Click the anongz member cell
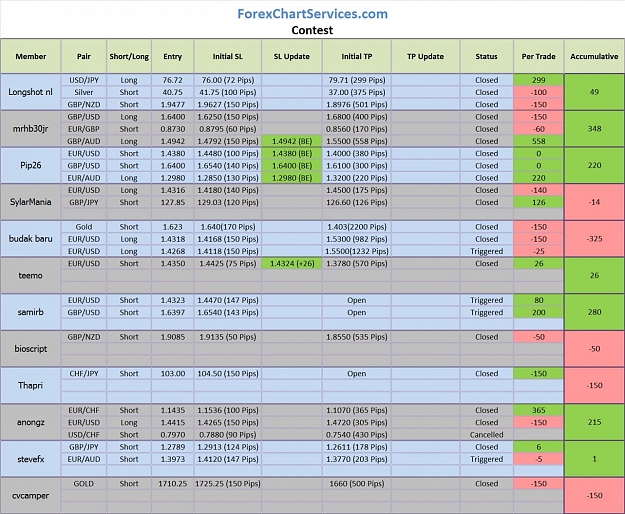625x514 pixels. 31,422
